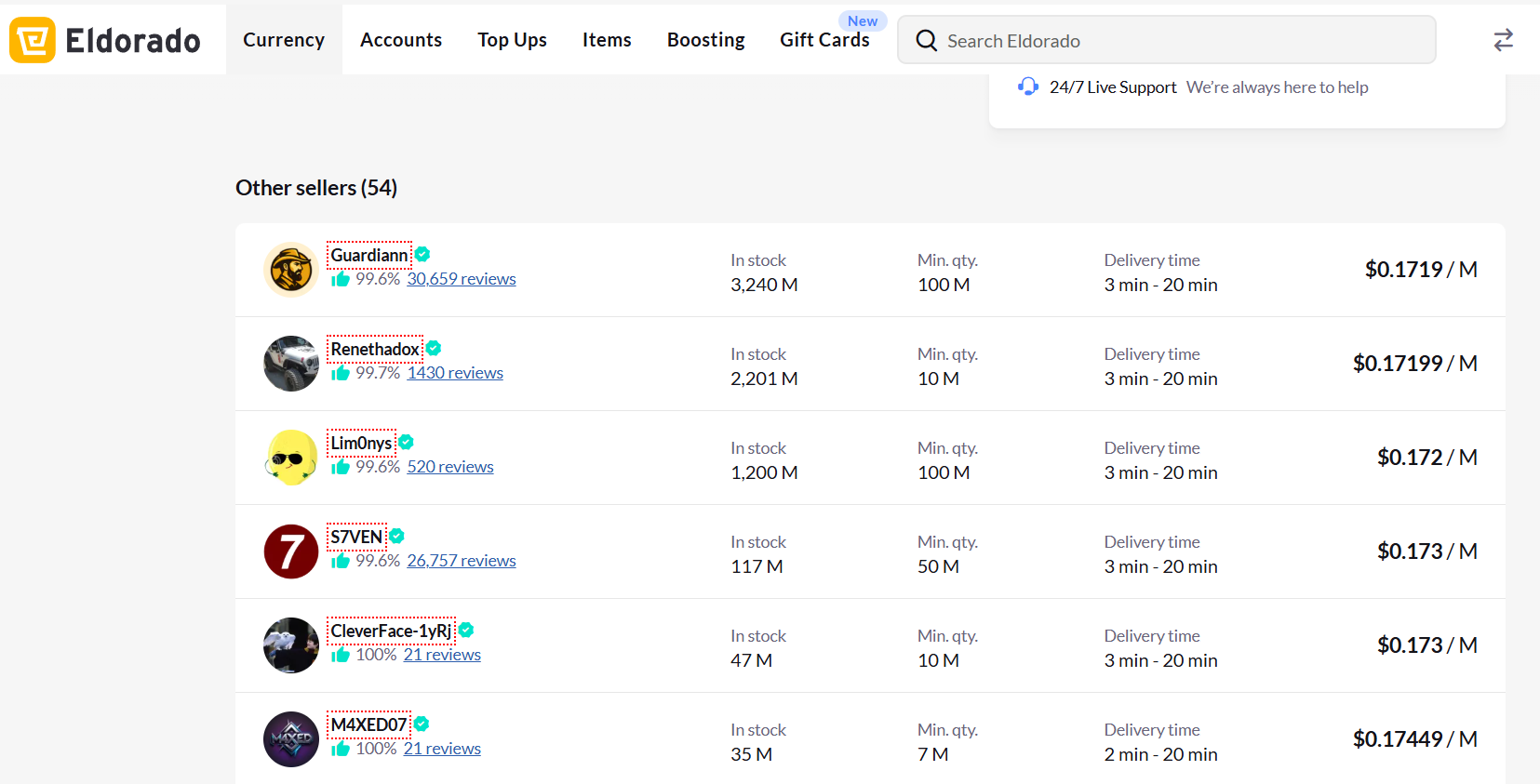Click the Eldorado logo icon
The height and width of the screenshot is (784, 1540).
coord(33,40)
